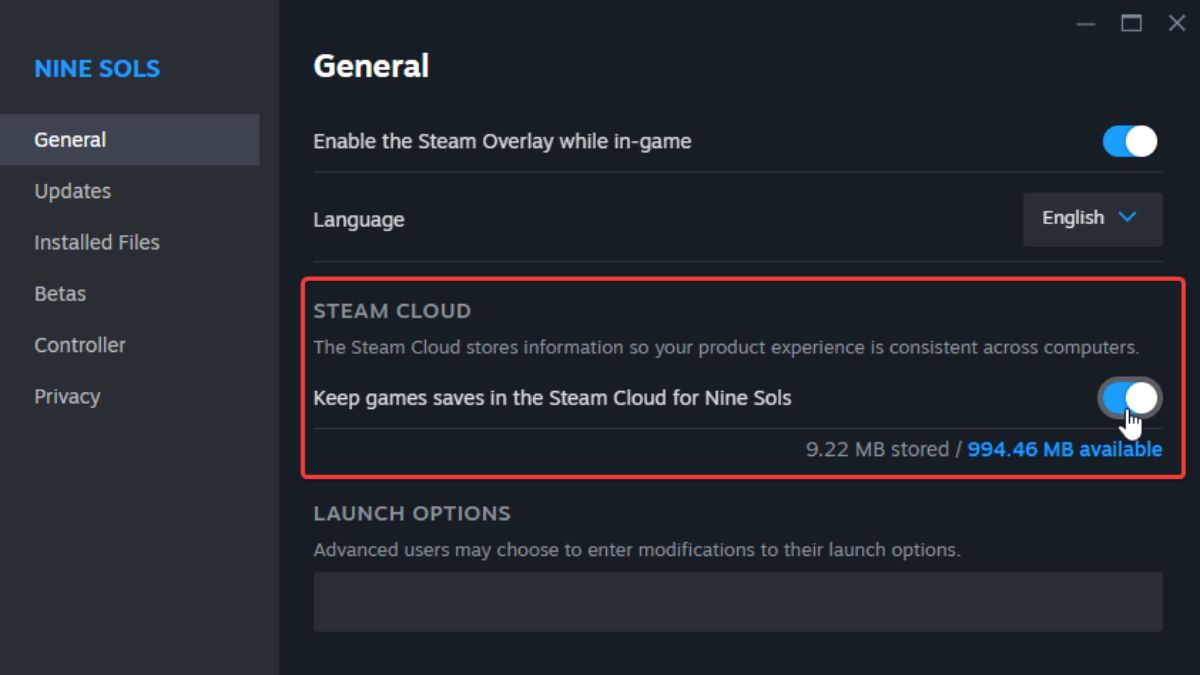Click the LAUNCH OPTIONS section heading
1200x675 pixels.
(412, 513)
